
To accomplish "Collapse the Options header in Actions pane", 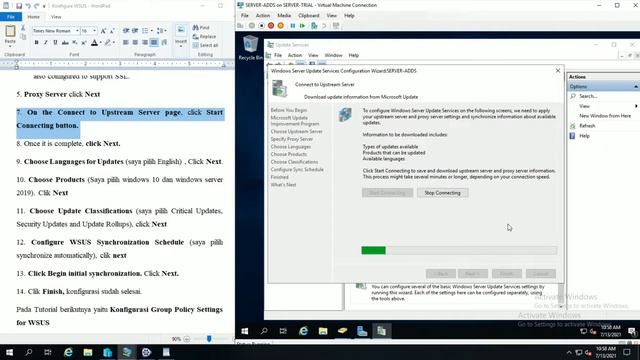I will (636, 87).
